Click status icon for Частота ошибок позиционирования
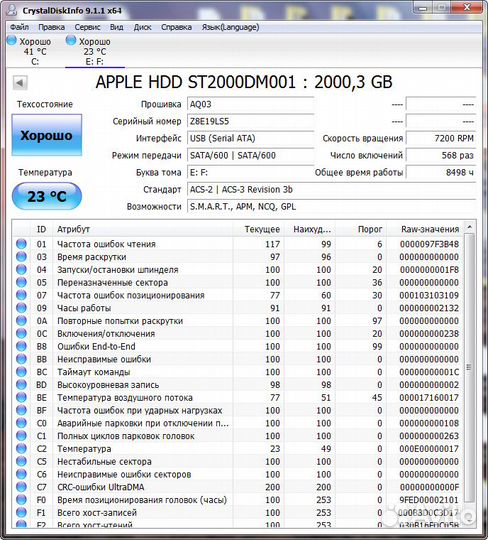Screen dimensions: 488x540 21,295
